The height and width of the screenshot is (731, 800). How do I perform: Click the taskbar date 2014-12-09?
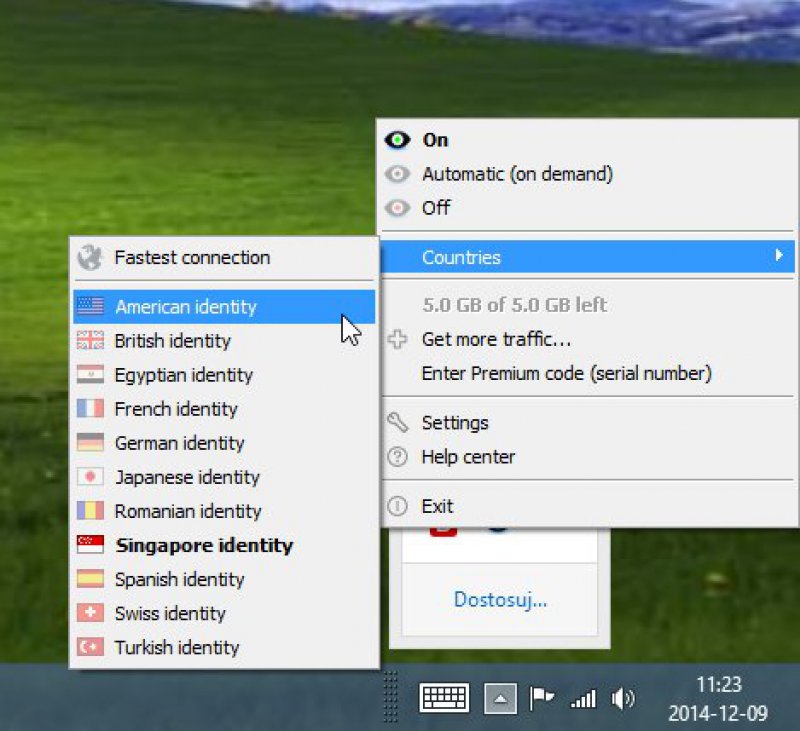718,713
